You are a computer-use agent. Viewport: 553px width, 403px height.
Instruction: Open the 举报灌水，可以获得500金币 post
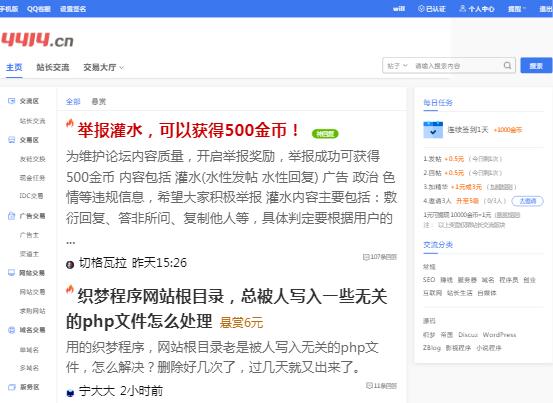pos(188,130)
